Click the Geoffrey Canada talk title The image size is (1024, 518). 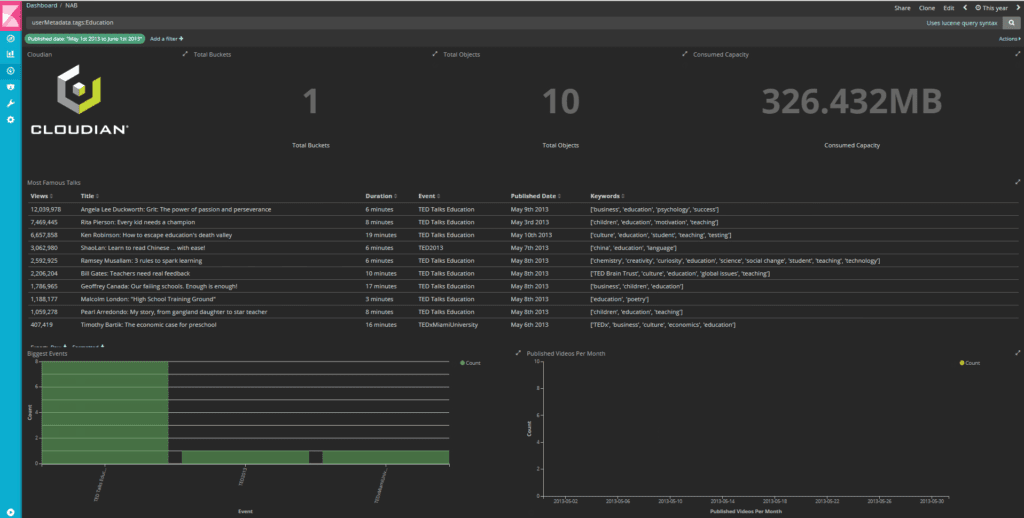(159, 286)
